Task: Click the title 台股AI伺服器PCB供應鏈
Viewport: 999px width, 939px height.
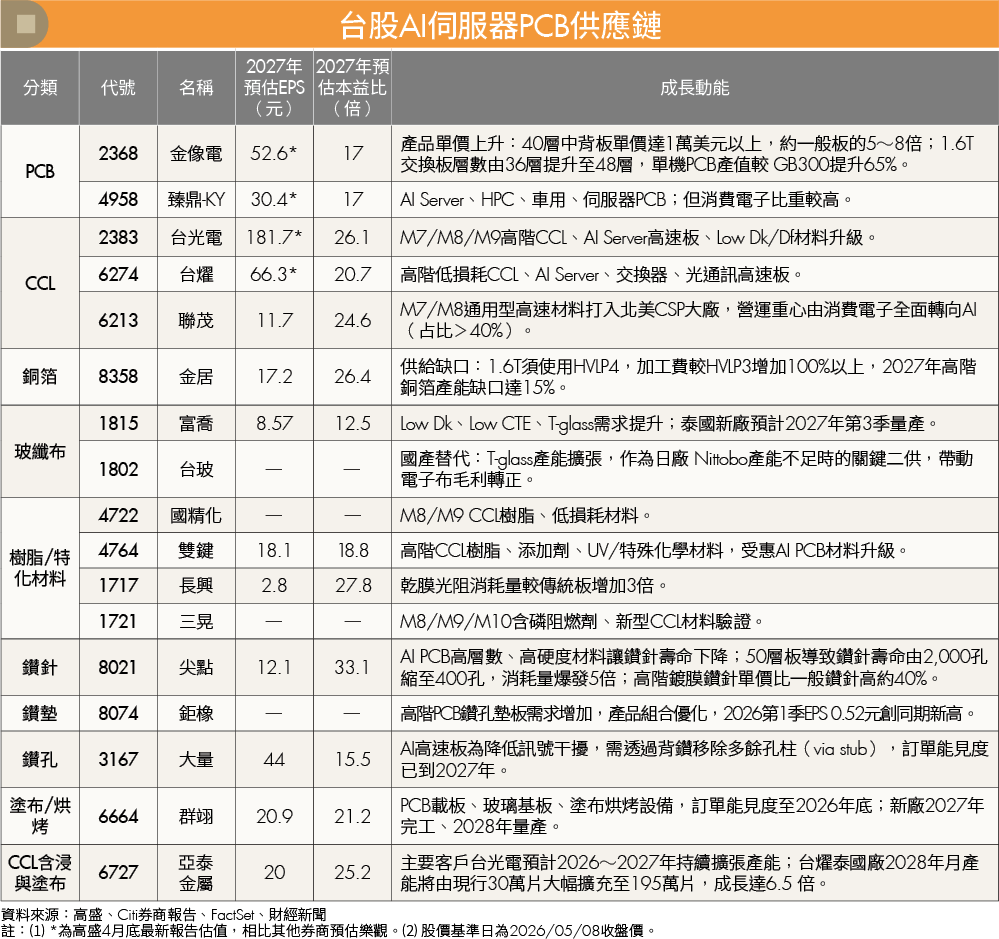Action: 500,25
